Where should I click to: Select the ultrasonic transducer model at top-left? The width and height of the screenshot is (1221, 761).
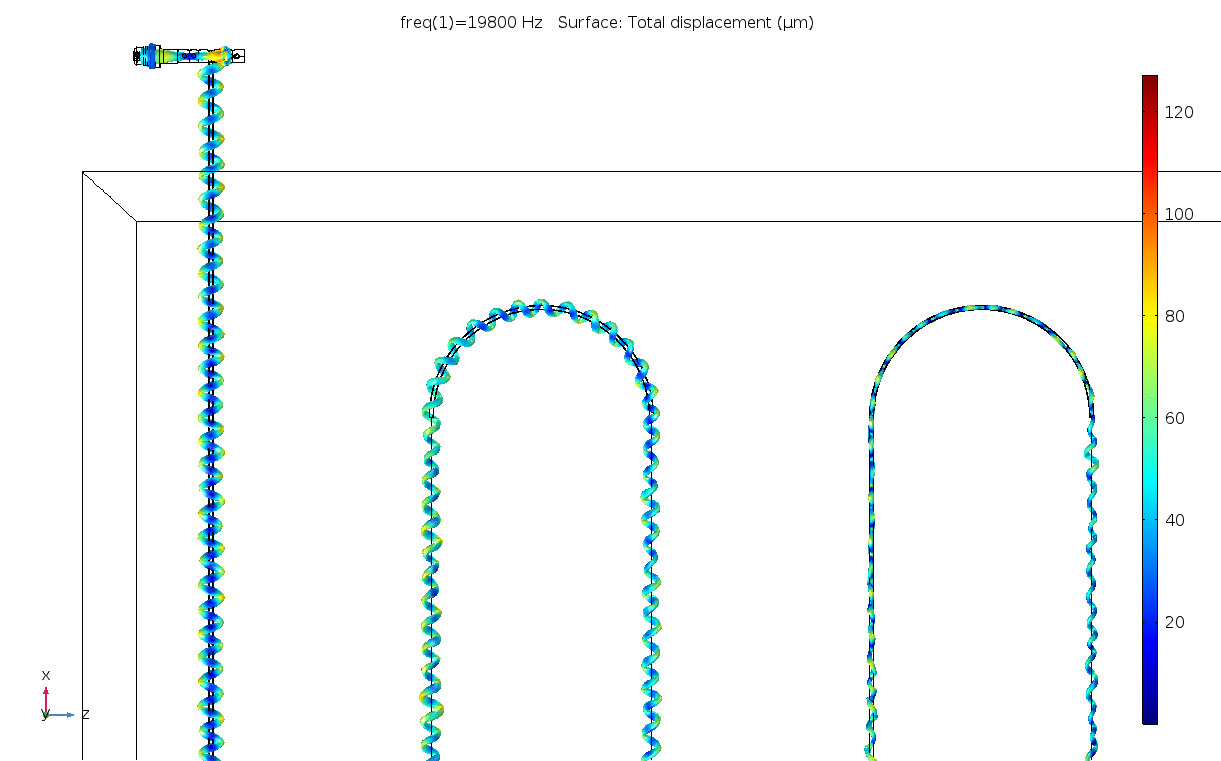(189, 56)
